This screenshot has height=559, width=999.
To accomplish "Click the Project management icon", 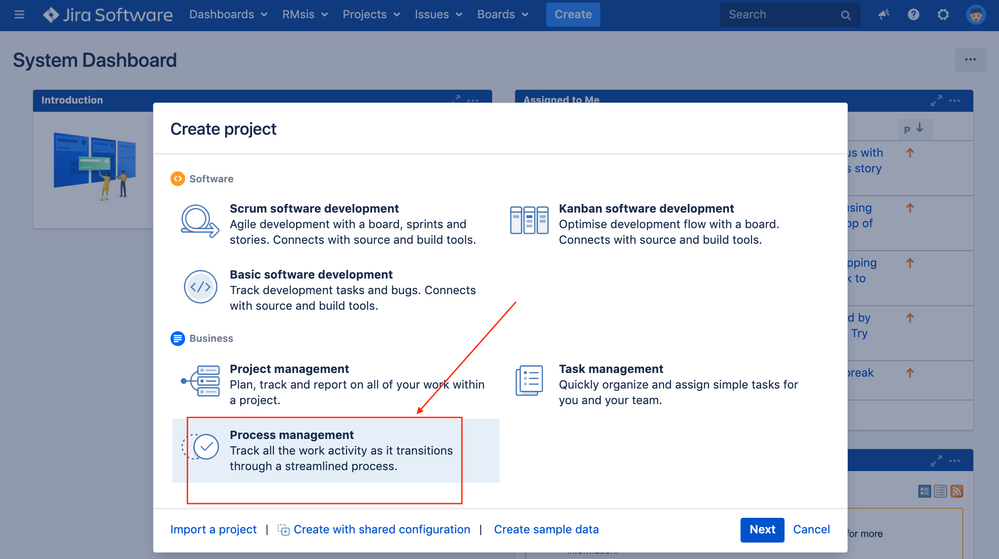I will click(x=200, y=381).
